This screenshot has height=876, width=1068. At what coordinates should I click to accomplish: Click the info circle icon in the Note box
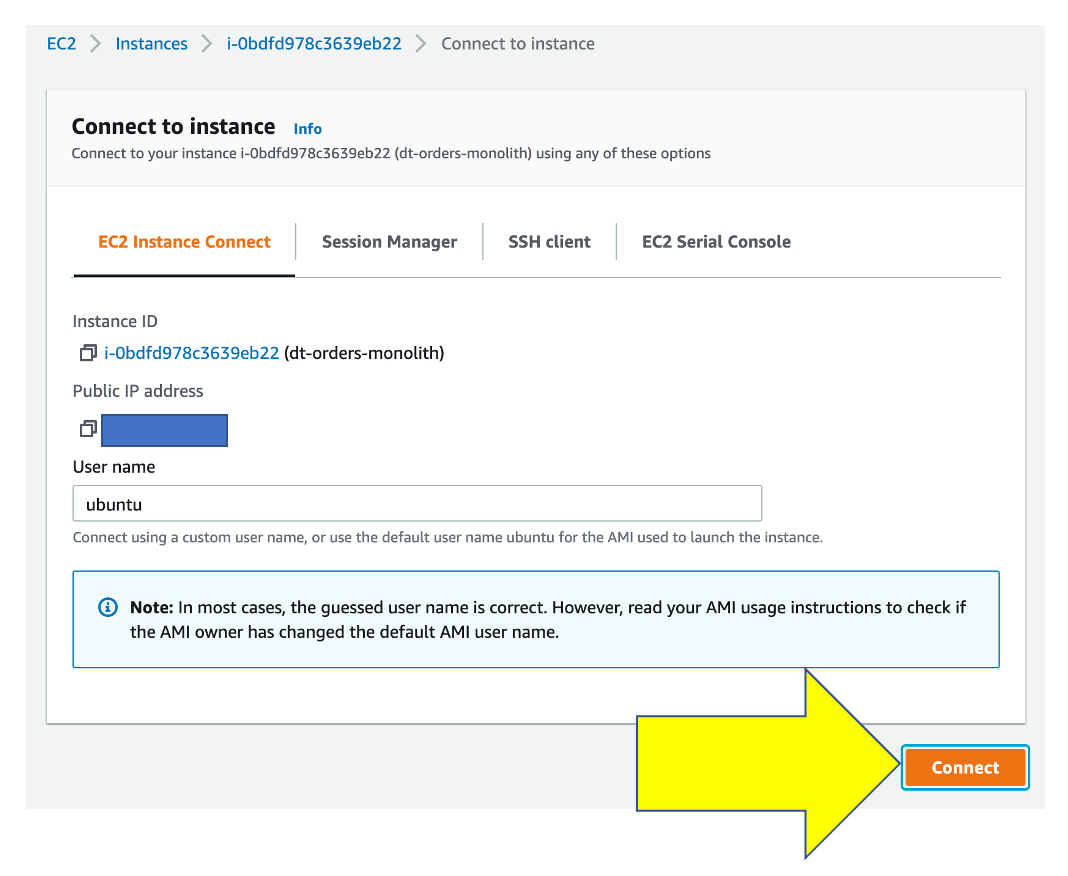108,608
